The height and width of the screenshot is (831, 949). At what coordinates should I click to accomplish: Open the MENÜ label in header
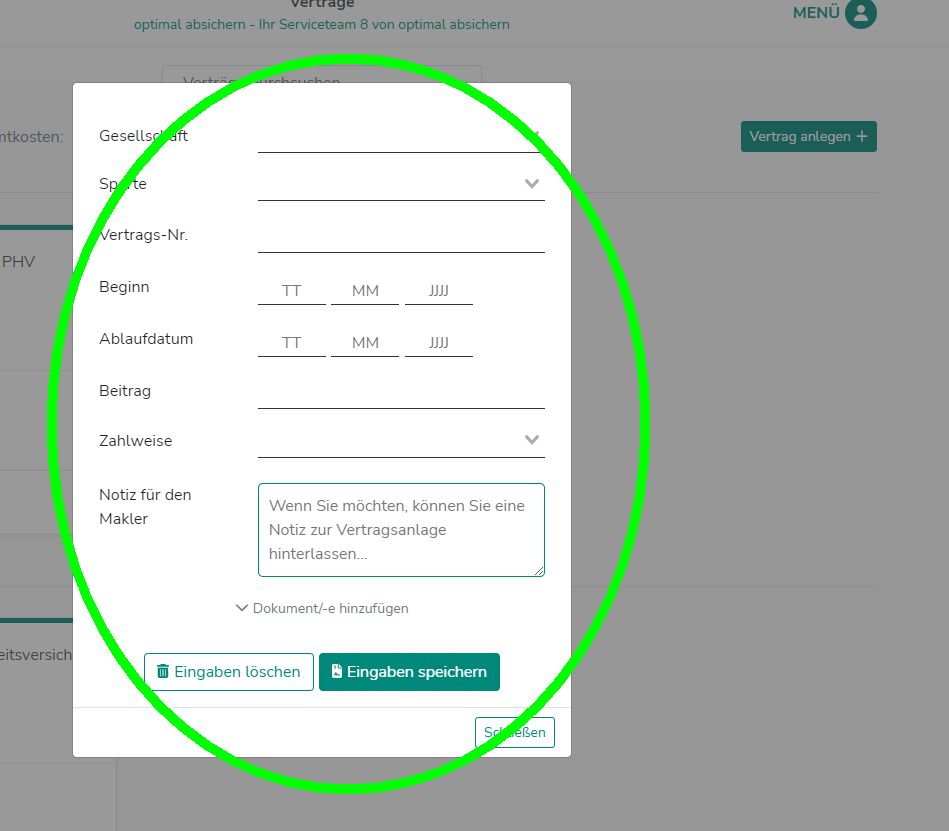pos(816,13)
